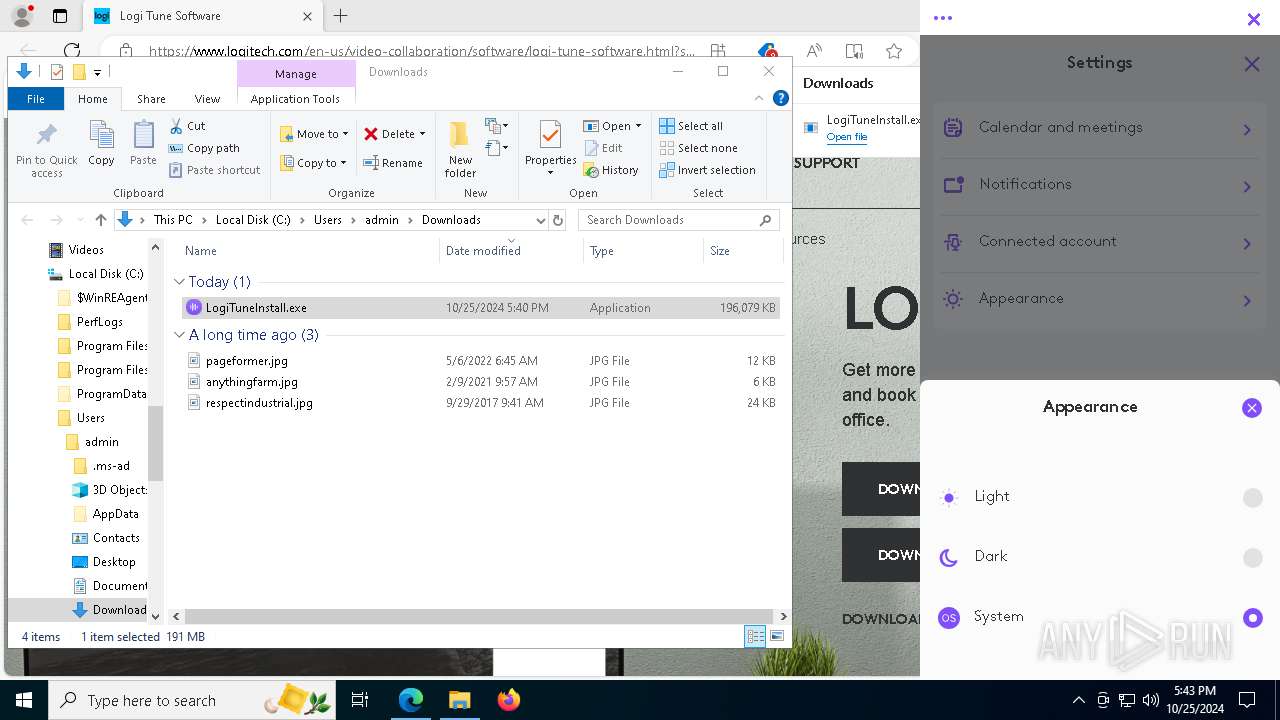Sort by Size column header
The width and height of the screenshot is (1280, 720).
click(742, 251)
